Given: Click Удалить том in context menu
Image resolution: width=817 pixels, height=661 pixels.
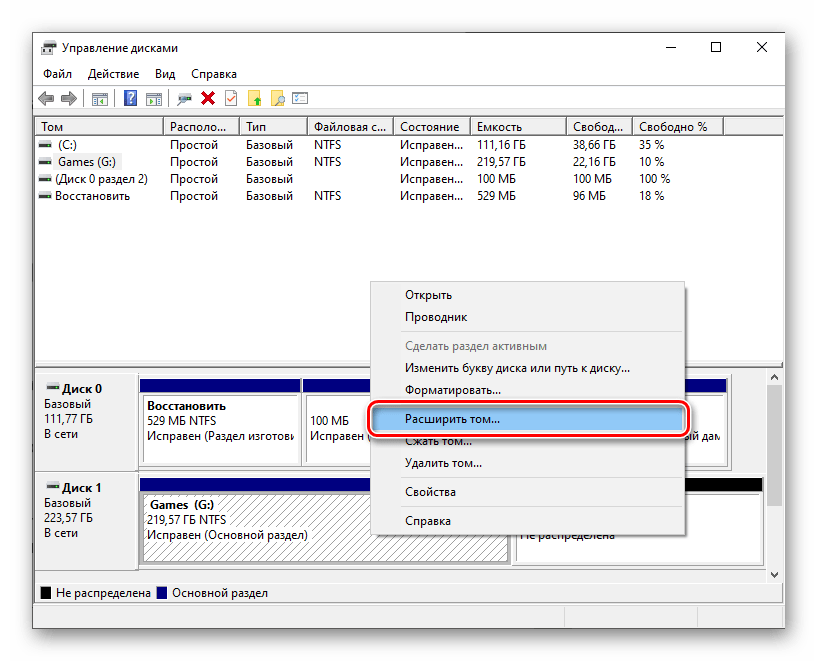Looking at the screenshot, I should tap(443, 463).
